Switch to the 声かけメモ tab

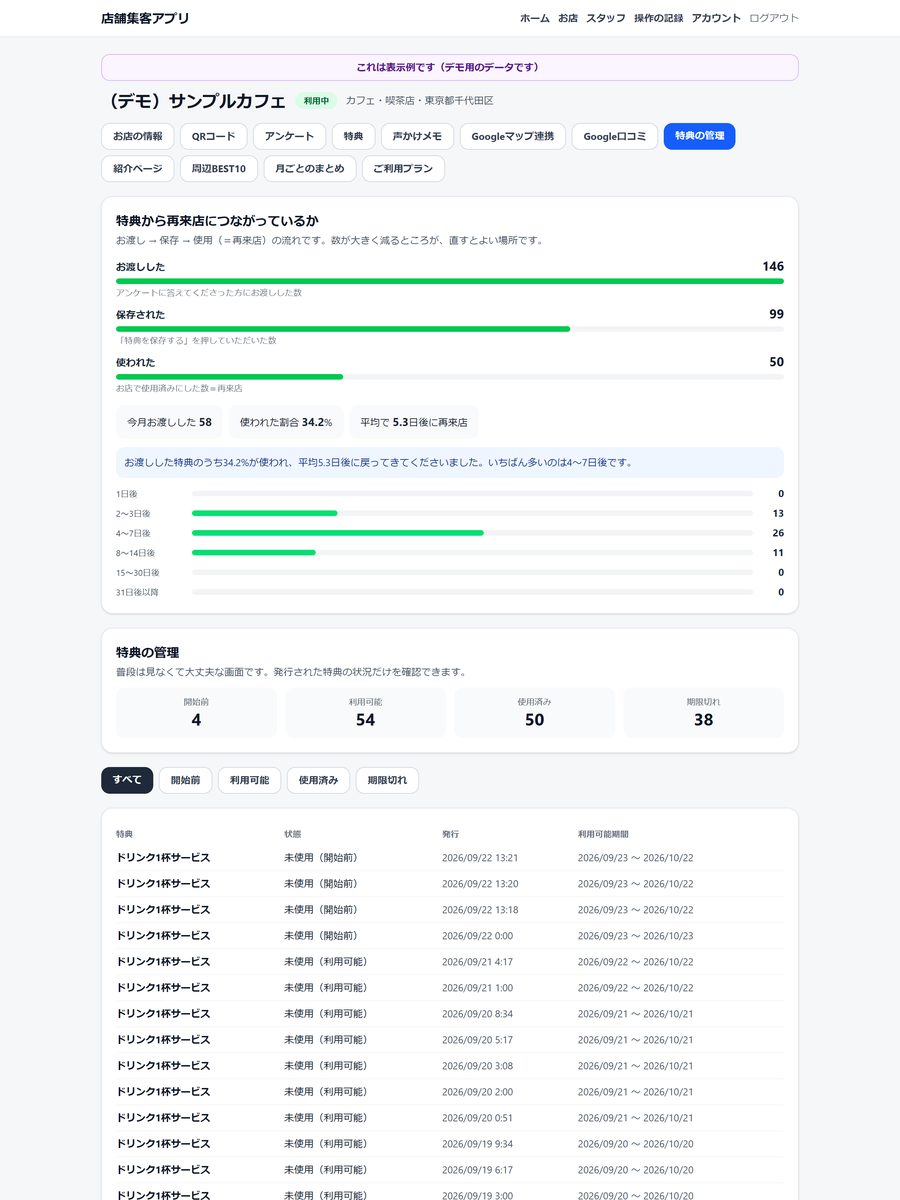(x=418, y=136)
